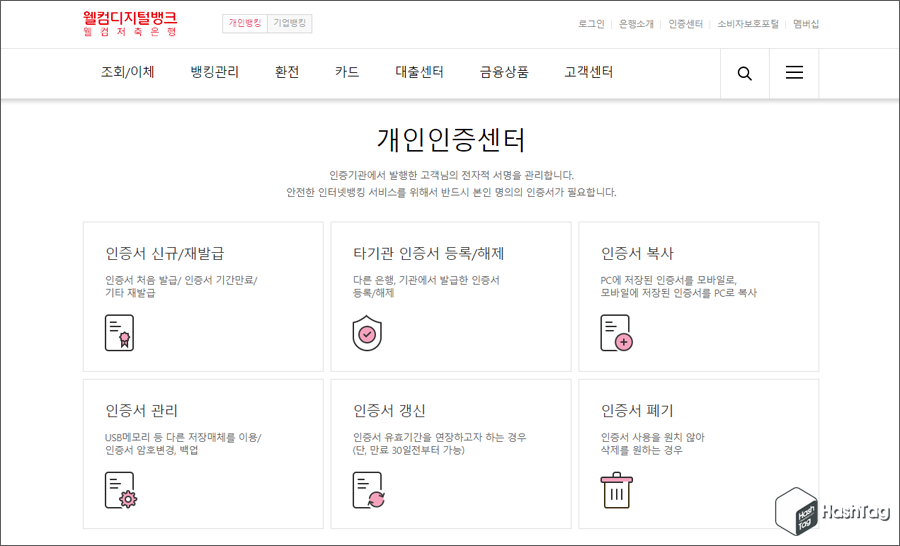Open the 카드 menu

point(347,72)
